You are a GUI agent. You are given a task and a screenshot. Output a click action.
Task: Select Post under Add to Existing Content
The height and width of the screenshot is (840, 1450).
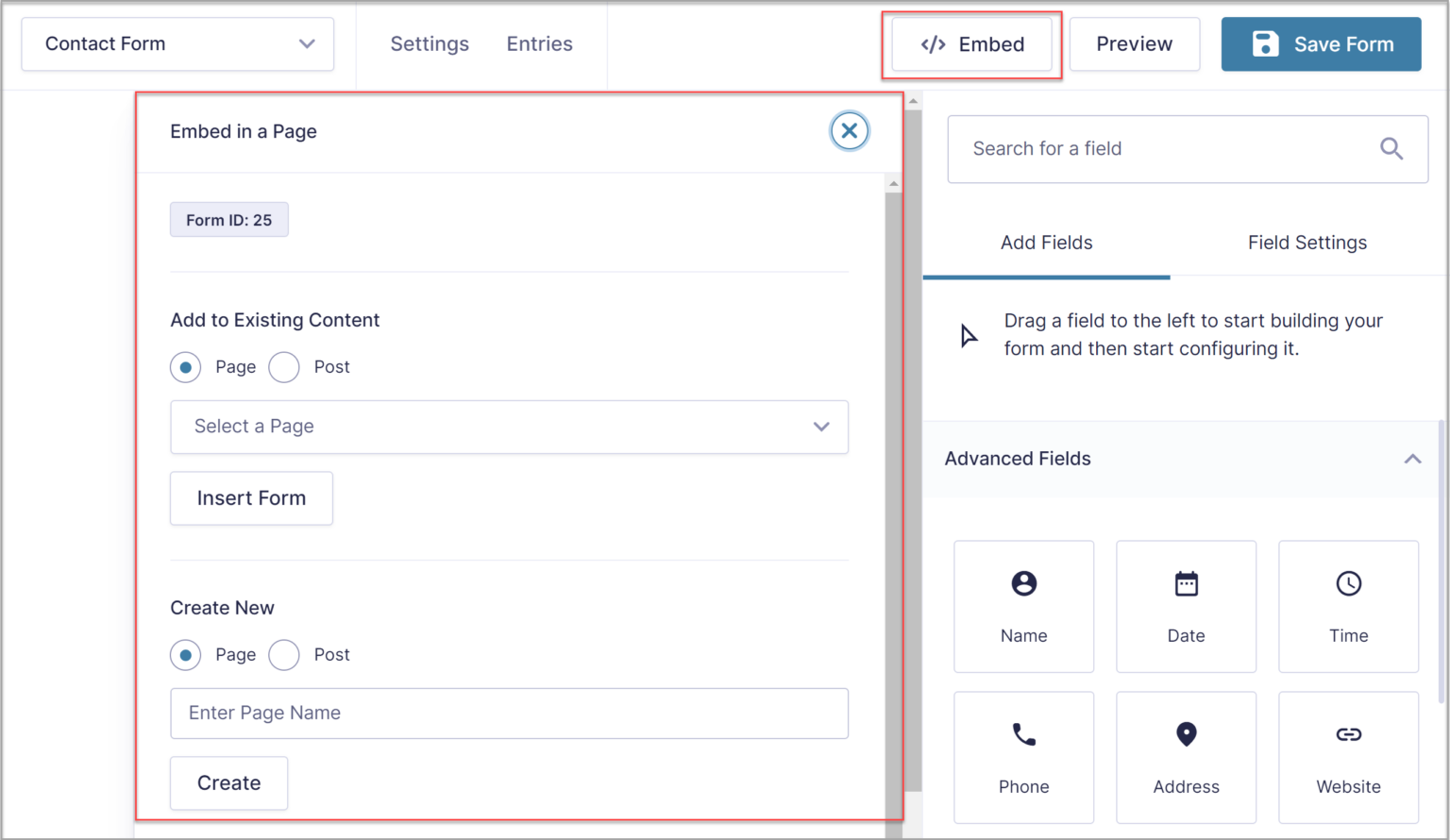click(284, 367)
